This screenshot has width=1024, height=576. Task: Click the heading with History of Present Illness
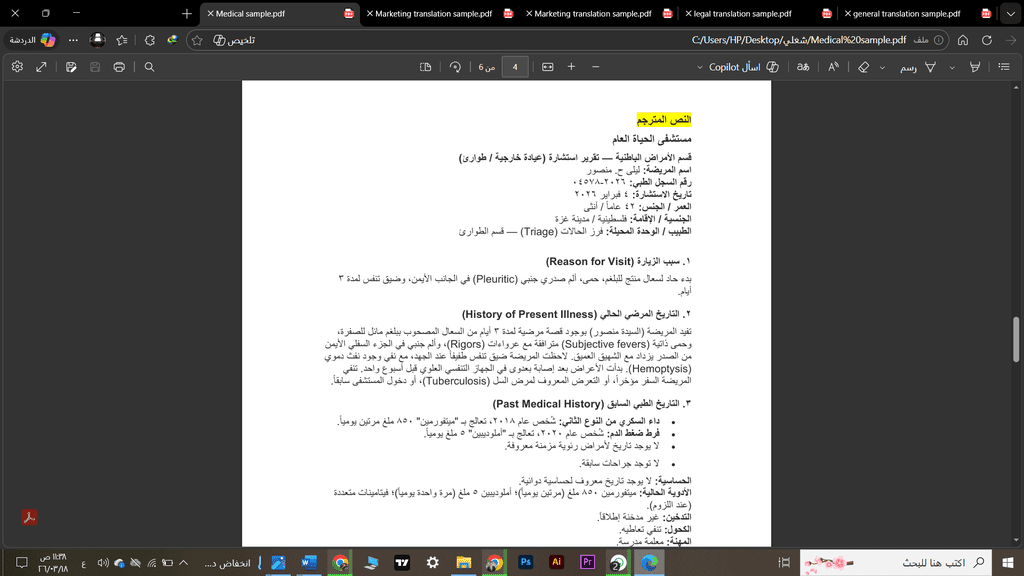pos(576,314)
